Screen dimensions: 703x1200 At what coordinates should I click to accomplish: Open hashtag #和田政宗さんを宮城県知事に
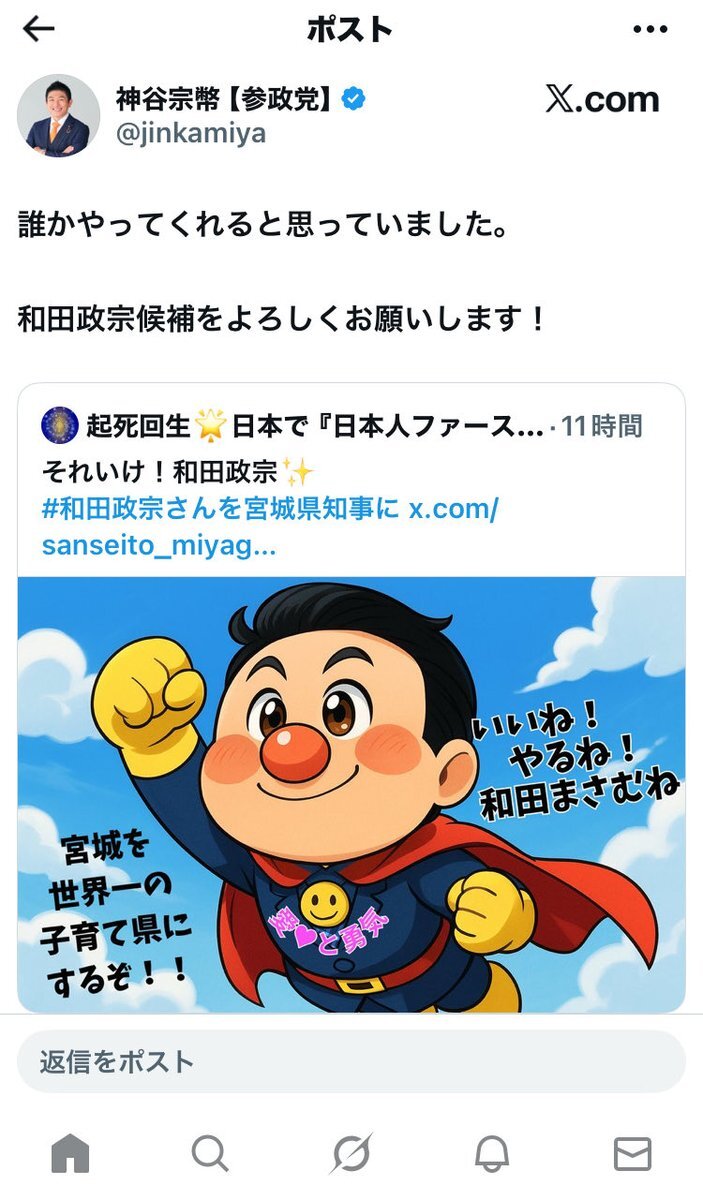(x=220, y=508)
